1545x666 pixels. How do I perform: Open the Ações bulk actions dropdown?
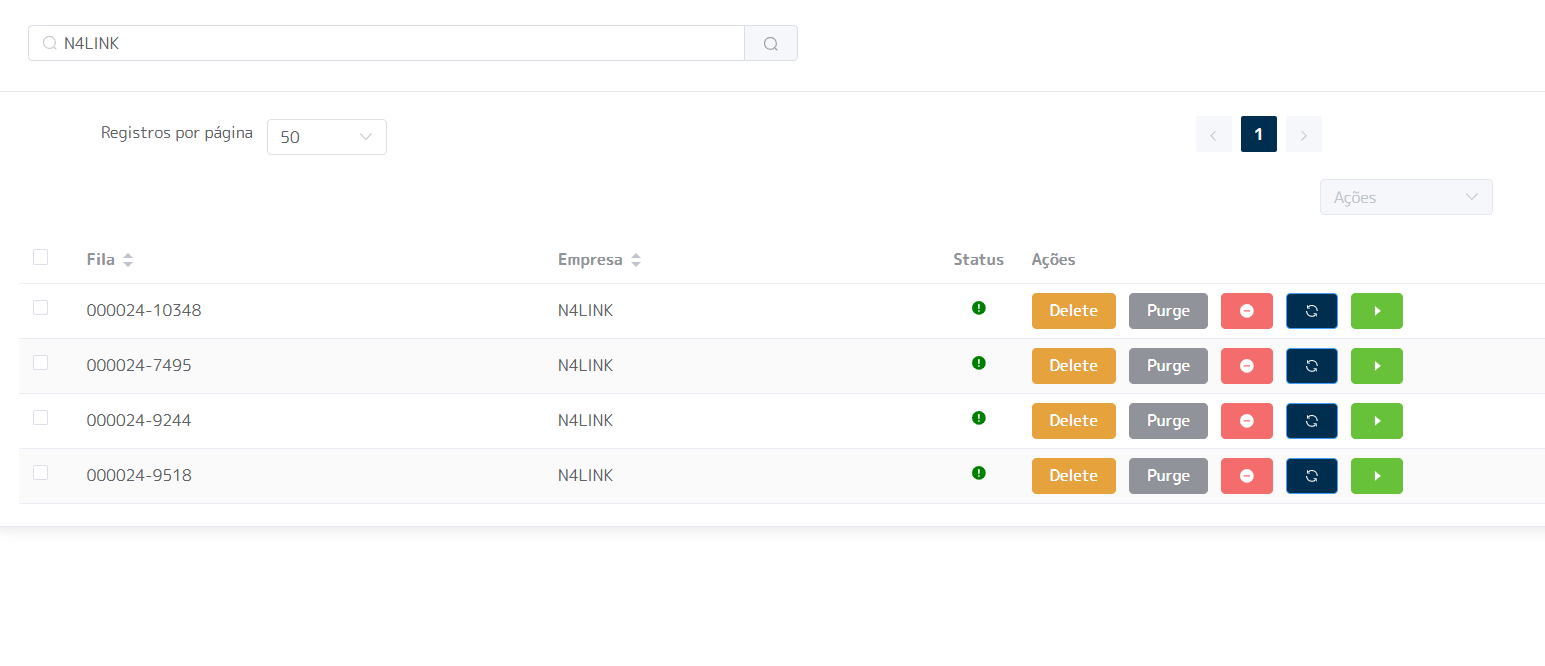[x=1406, y=197]
